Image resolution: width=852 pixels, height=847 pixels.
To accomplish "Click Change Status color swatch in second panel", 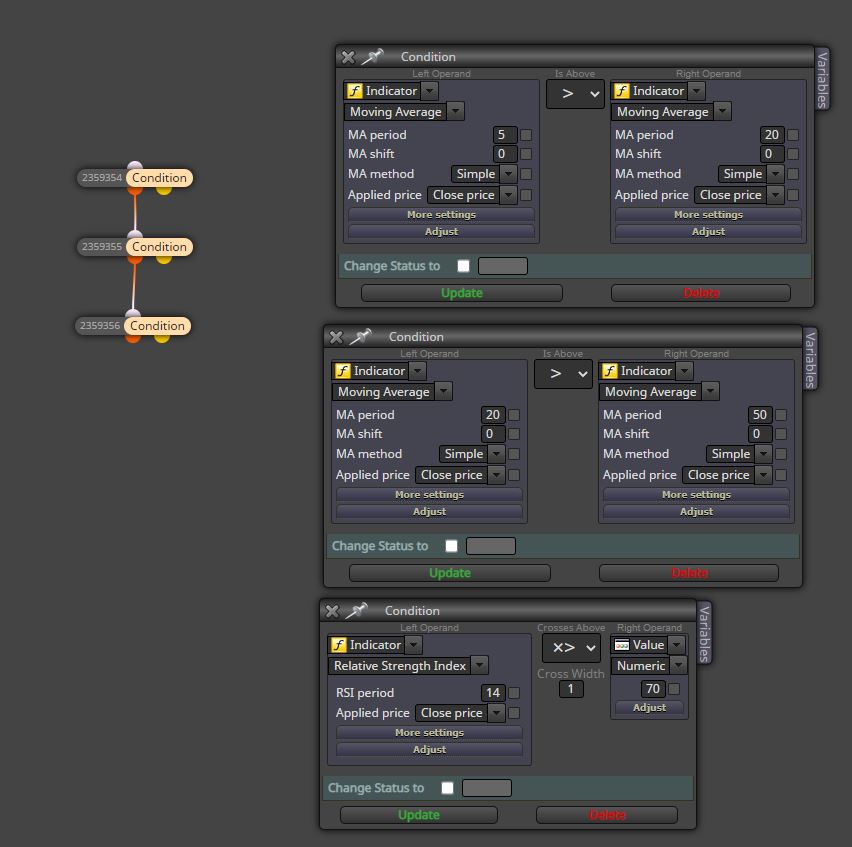I will click(491, 546).
